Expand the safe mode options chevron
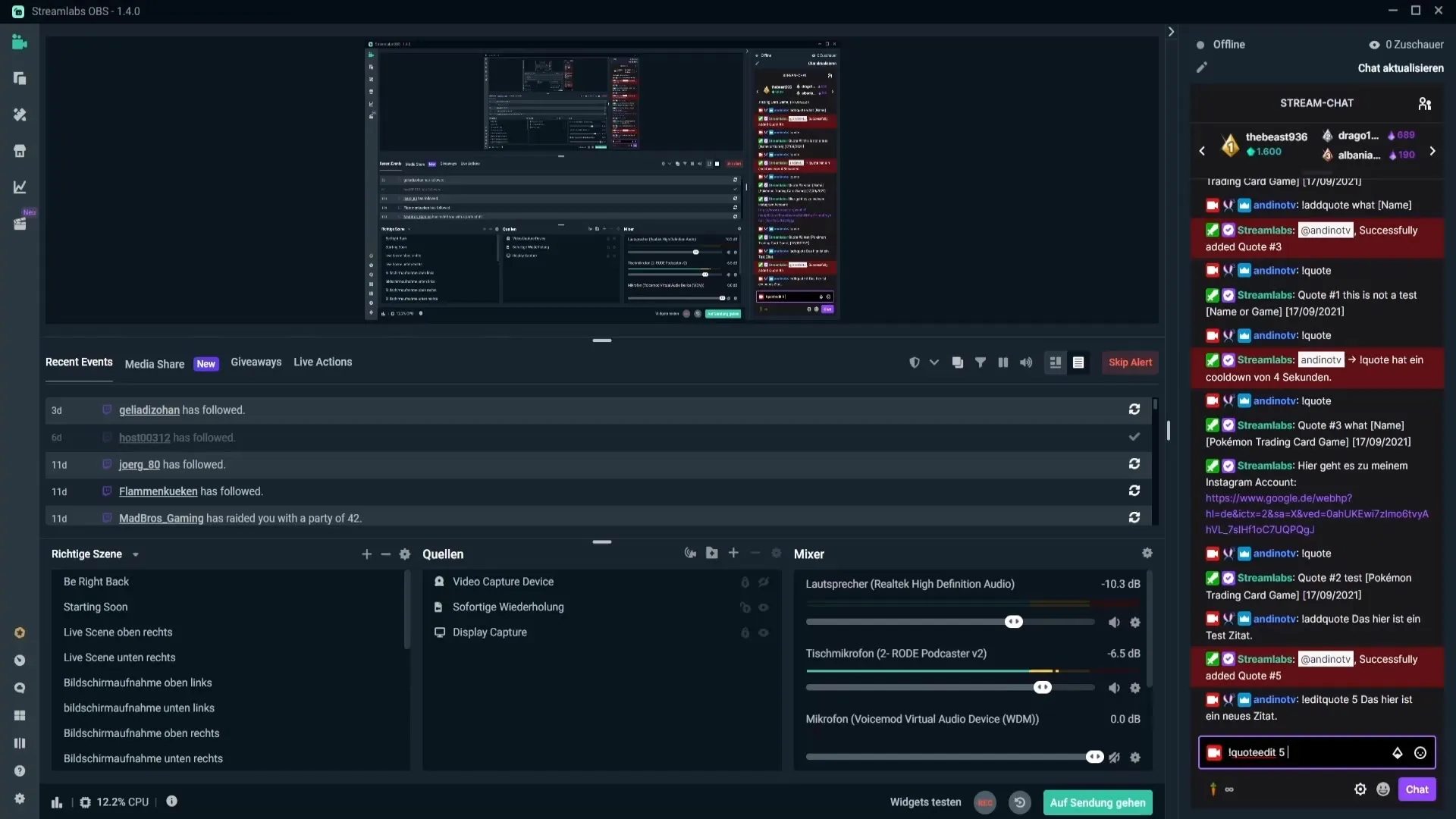 pos(934,362)
